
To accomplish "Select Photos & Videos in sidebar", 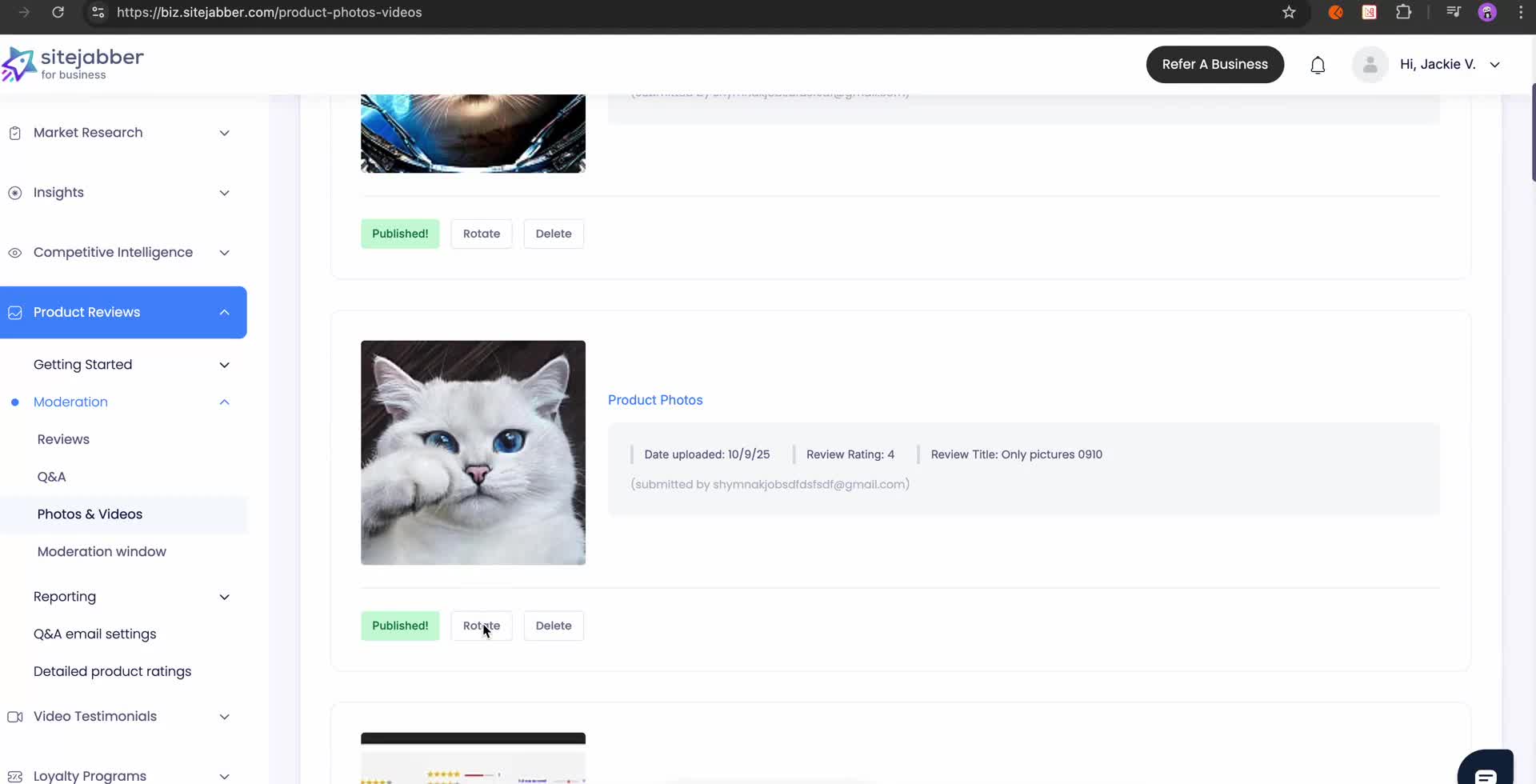I will pyautogui.click(x=124, y=514).
